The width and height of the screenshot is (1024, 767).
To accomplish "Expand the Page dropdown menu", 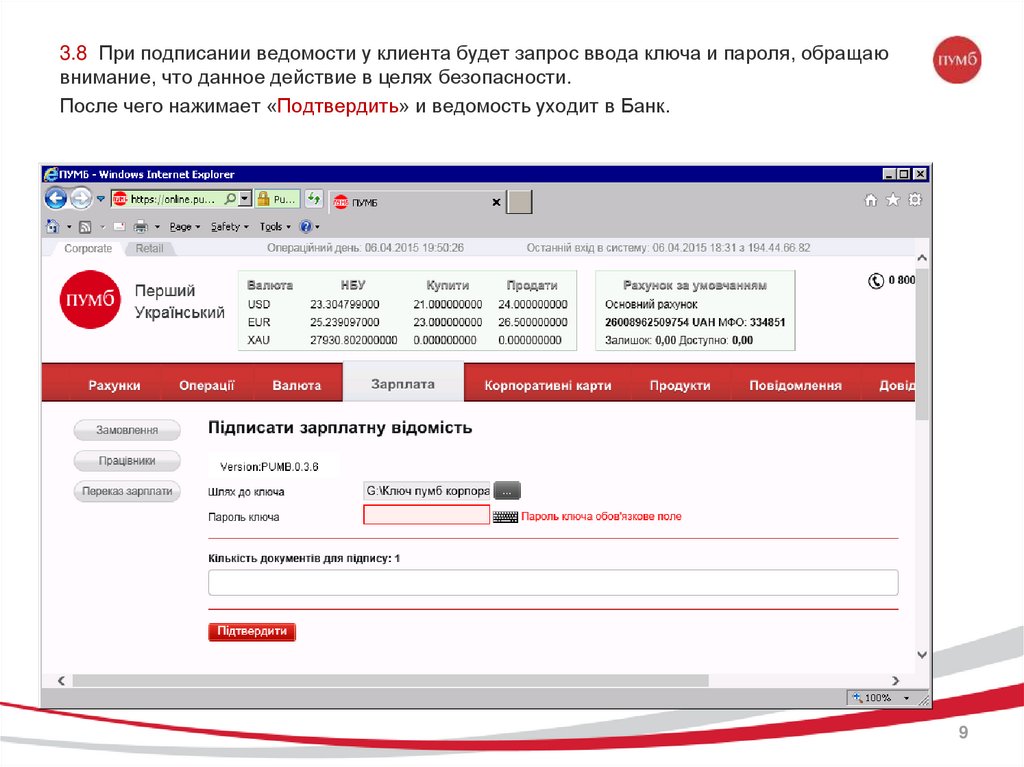I will tap(184, 227).
